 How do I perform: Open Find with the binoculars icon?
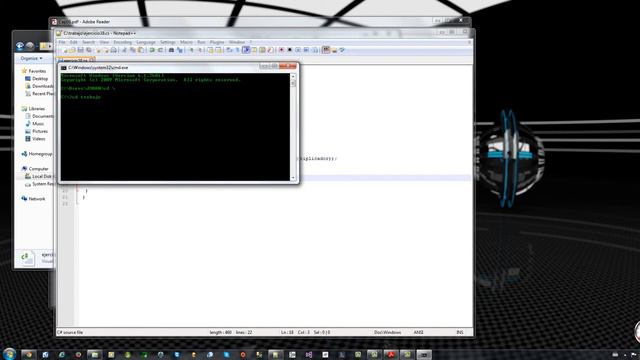[171, 50]
